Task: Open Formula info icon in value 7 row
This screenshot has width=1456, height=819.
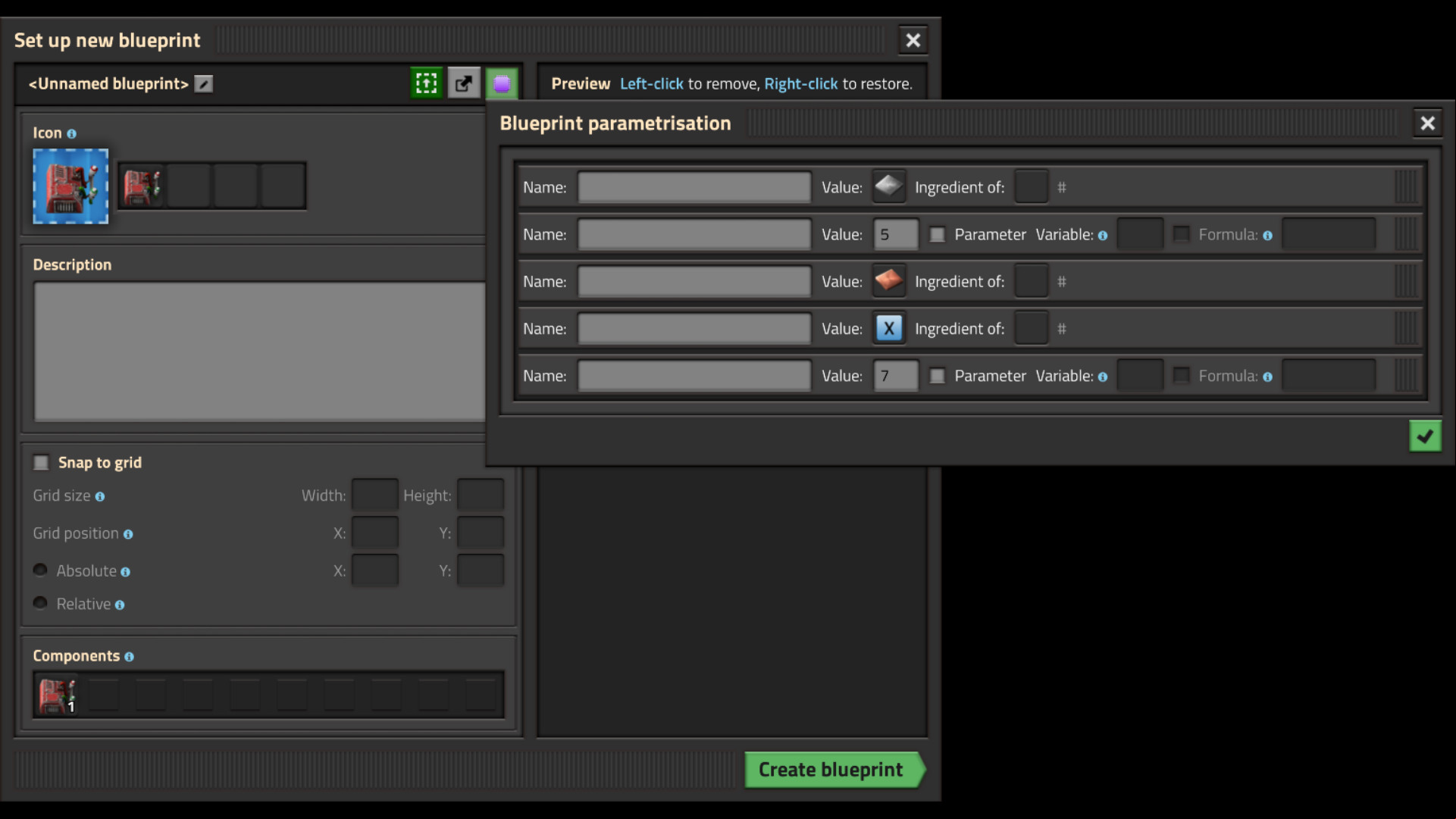Action: click(1267, 377)
